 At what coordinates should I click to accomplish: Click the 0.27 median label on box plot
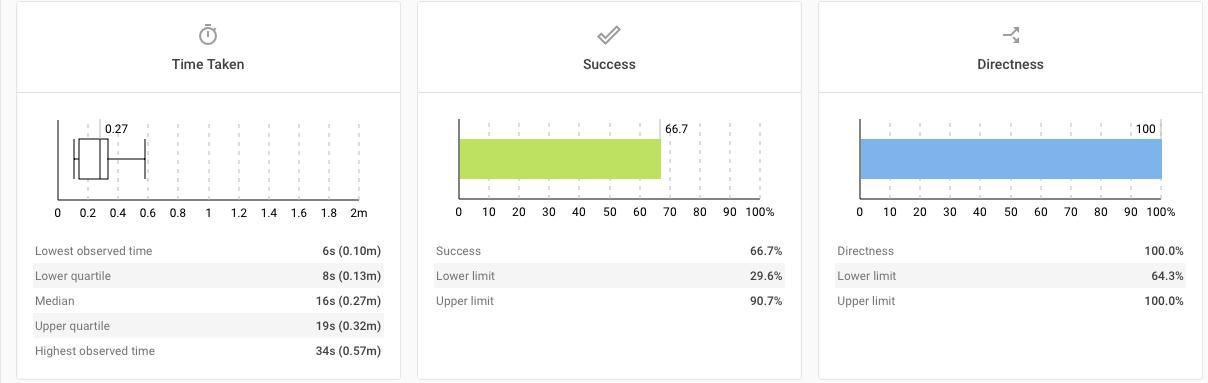pyautogui.click(x=117, y=129)
